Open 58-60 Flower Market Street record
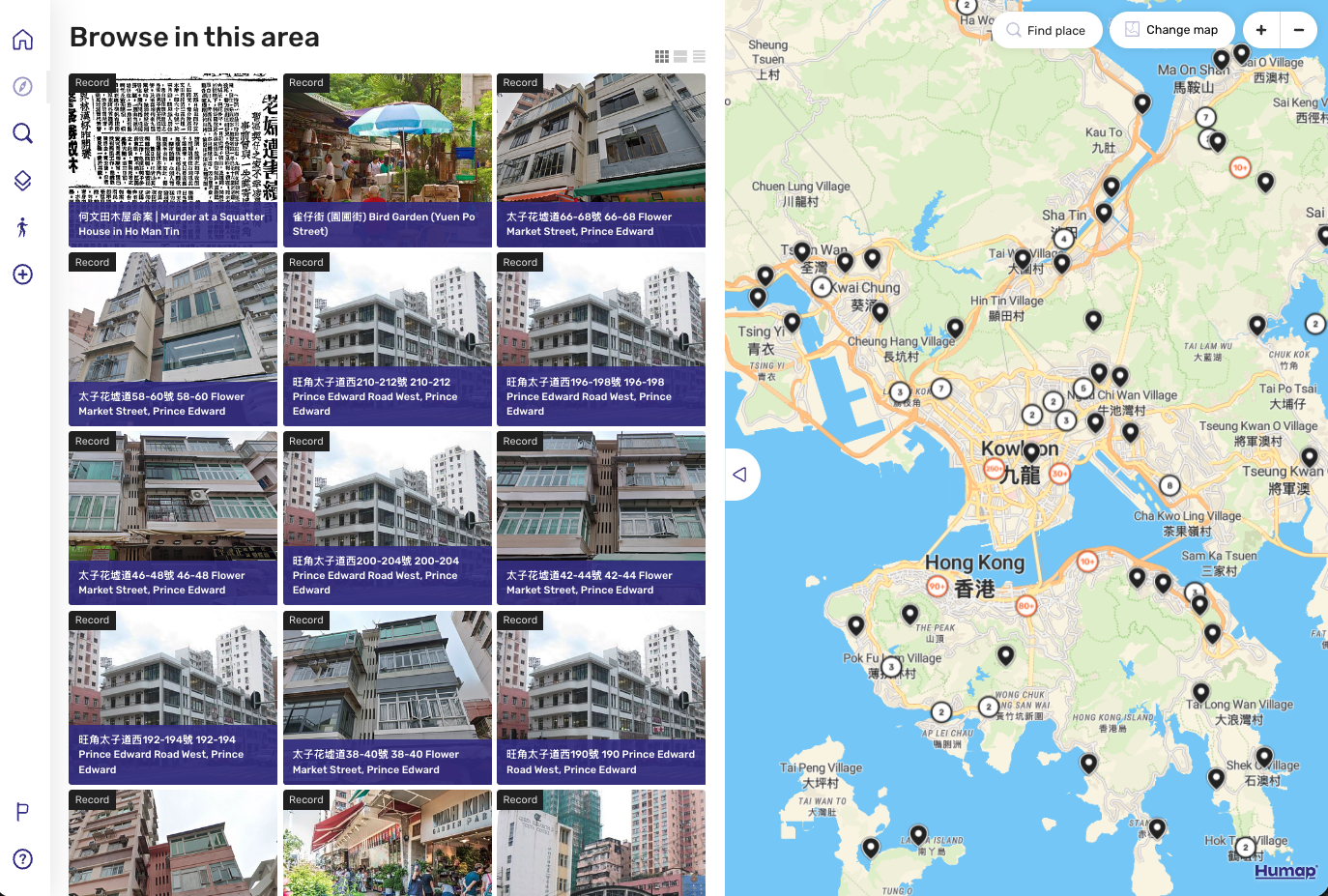This screenshot has width=1328, height=896. point(173,339)
